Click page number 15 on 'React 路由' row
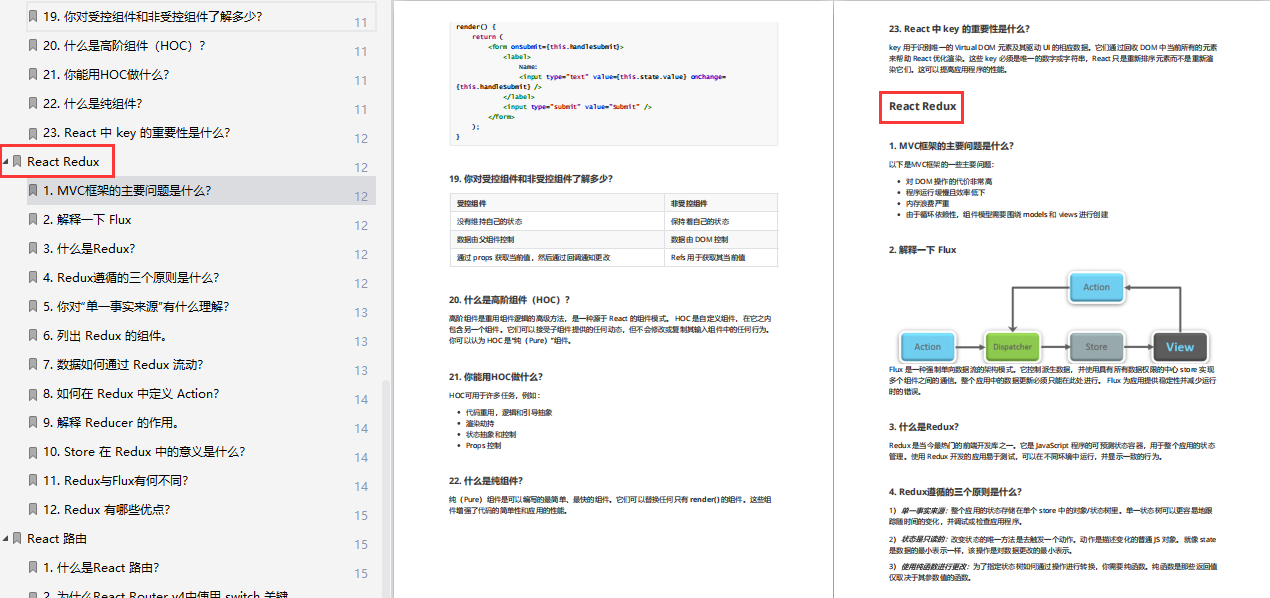1270x598 pixels. tap(361, 544)
